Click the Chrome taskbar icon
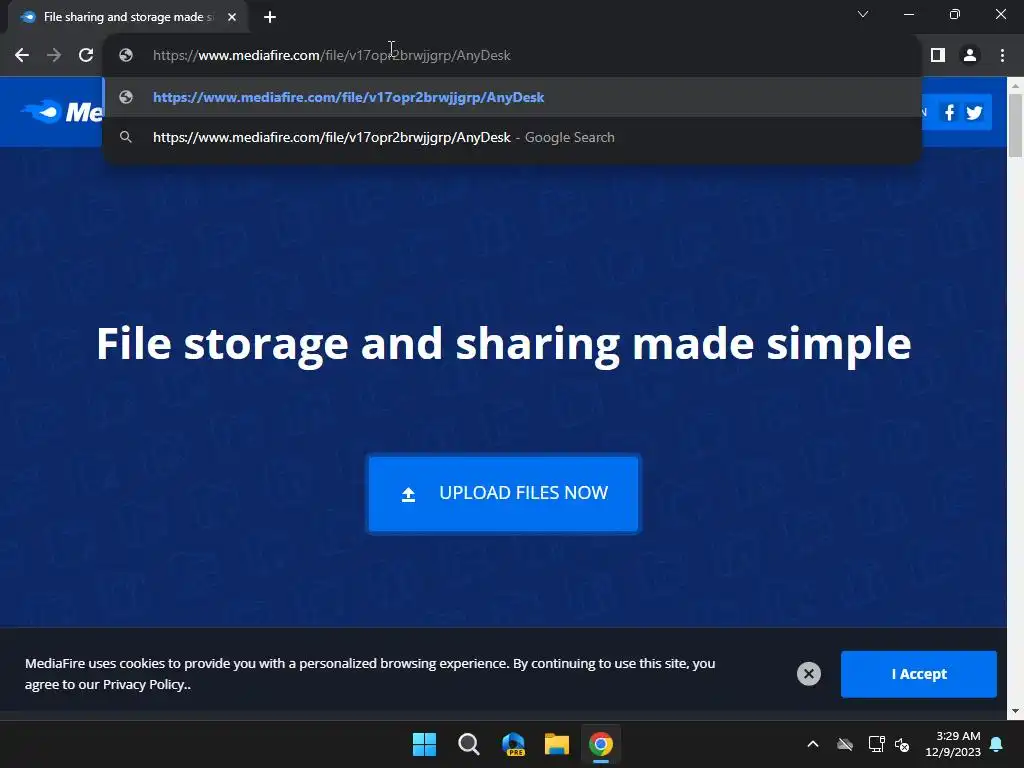This screenshot has width=1024, height=768. coord(601,744)
